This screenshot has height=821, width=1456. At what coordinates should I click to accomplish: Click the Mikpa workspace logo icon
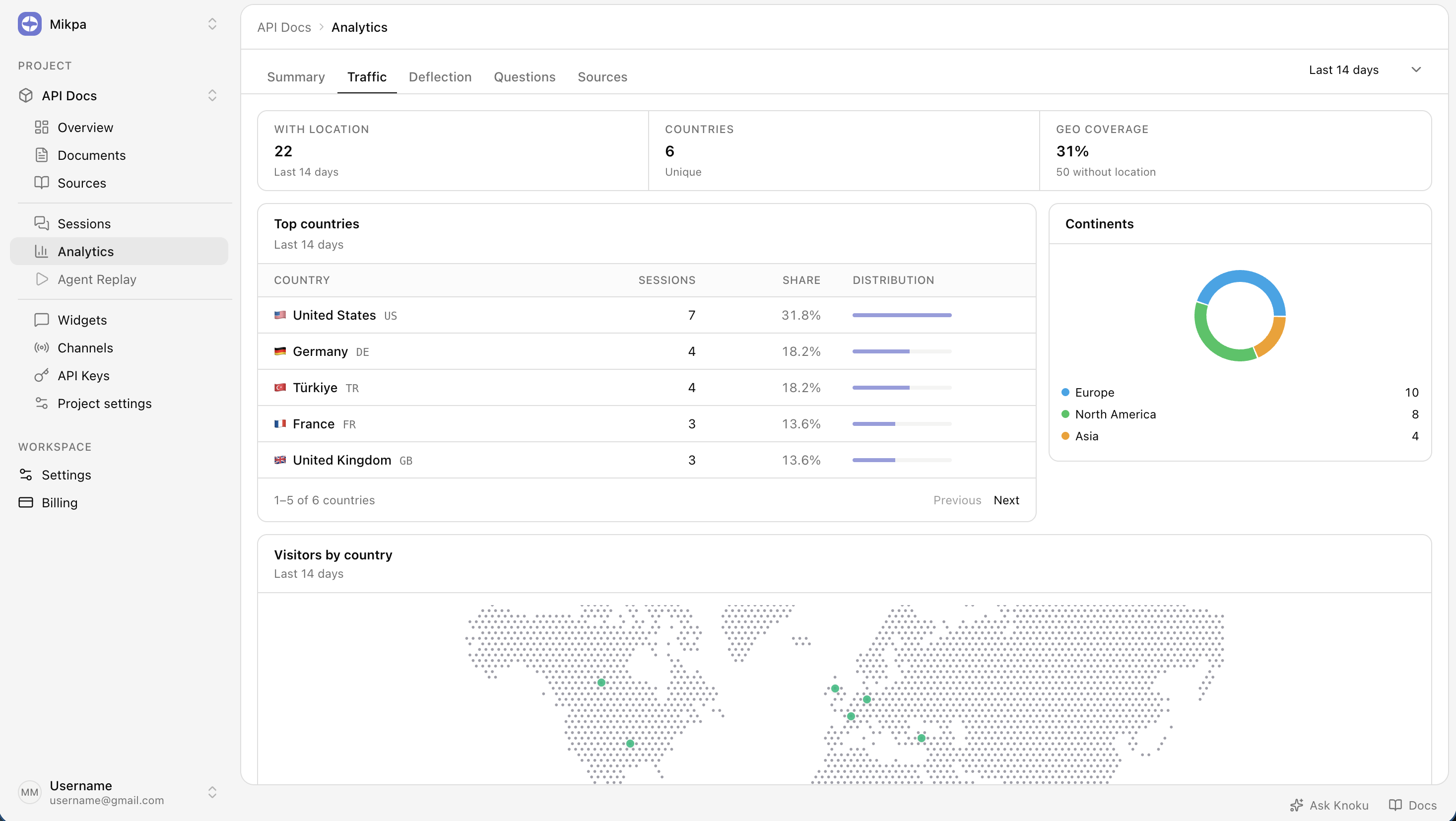29,24
